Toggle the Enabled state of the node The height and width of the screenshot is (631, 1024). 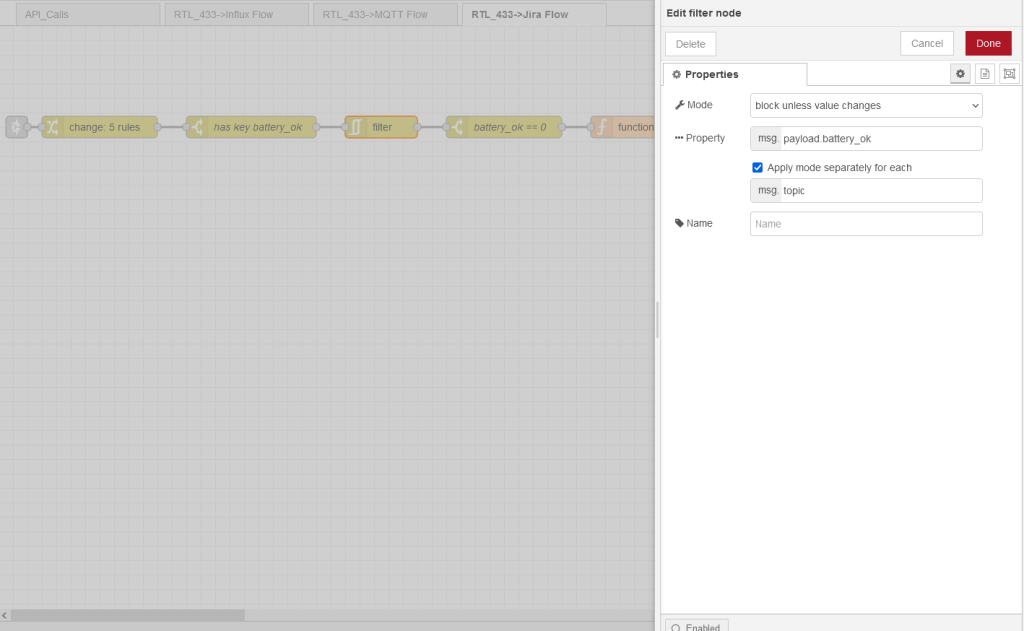pos(696,627)
